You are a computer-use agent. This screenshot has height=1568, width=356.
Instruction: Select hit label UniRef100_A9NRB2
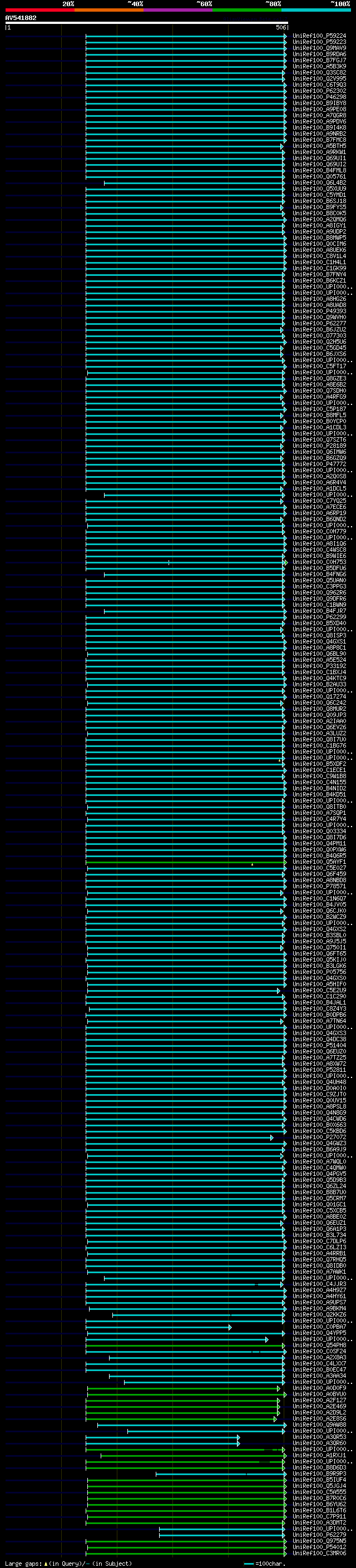tap(319, 134)
